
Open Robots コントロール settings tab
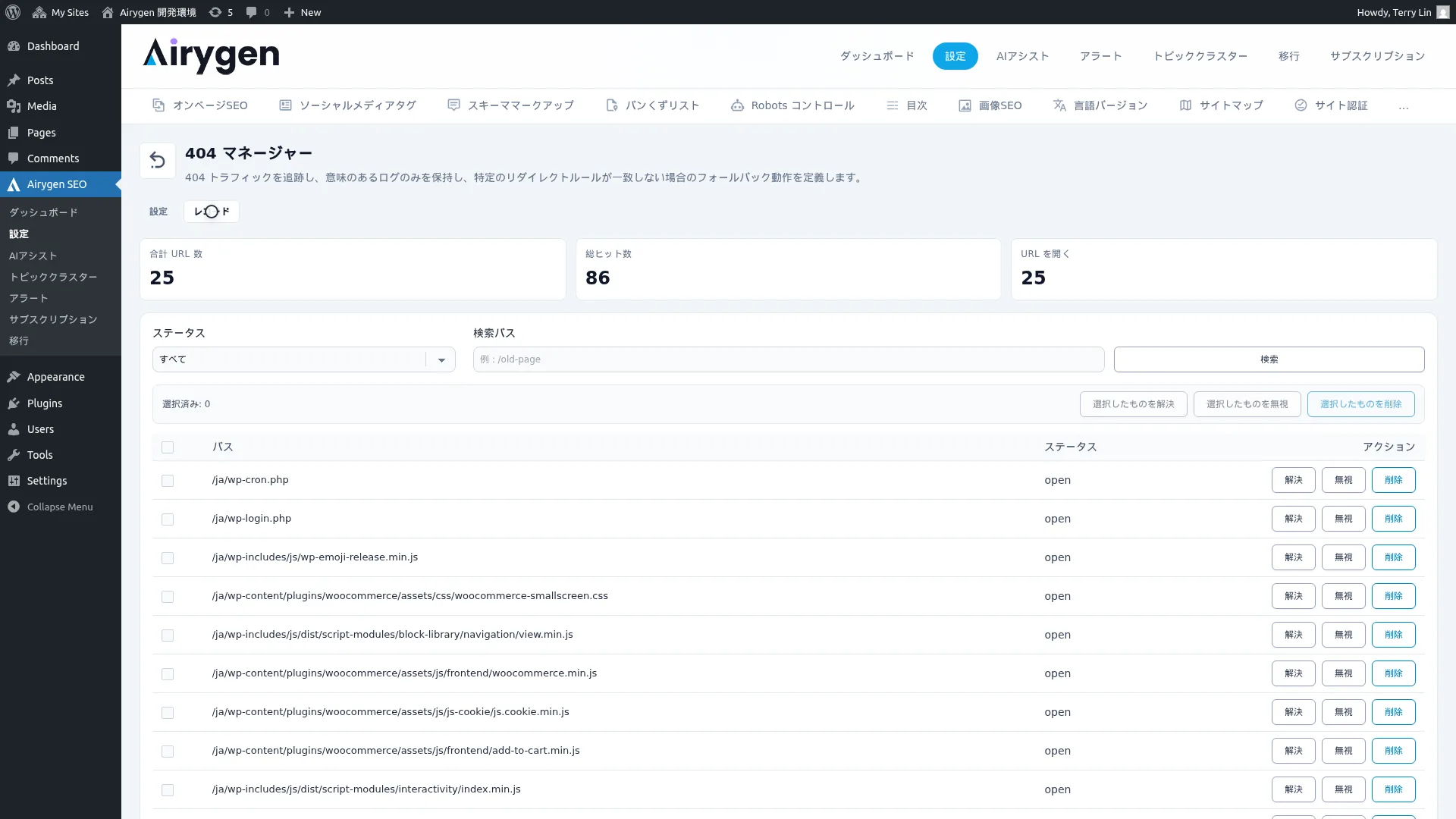coord(792,105)
